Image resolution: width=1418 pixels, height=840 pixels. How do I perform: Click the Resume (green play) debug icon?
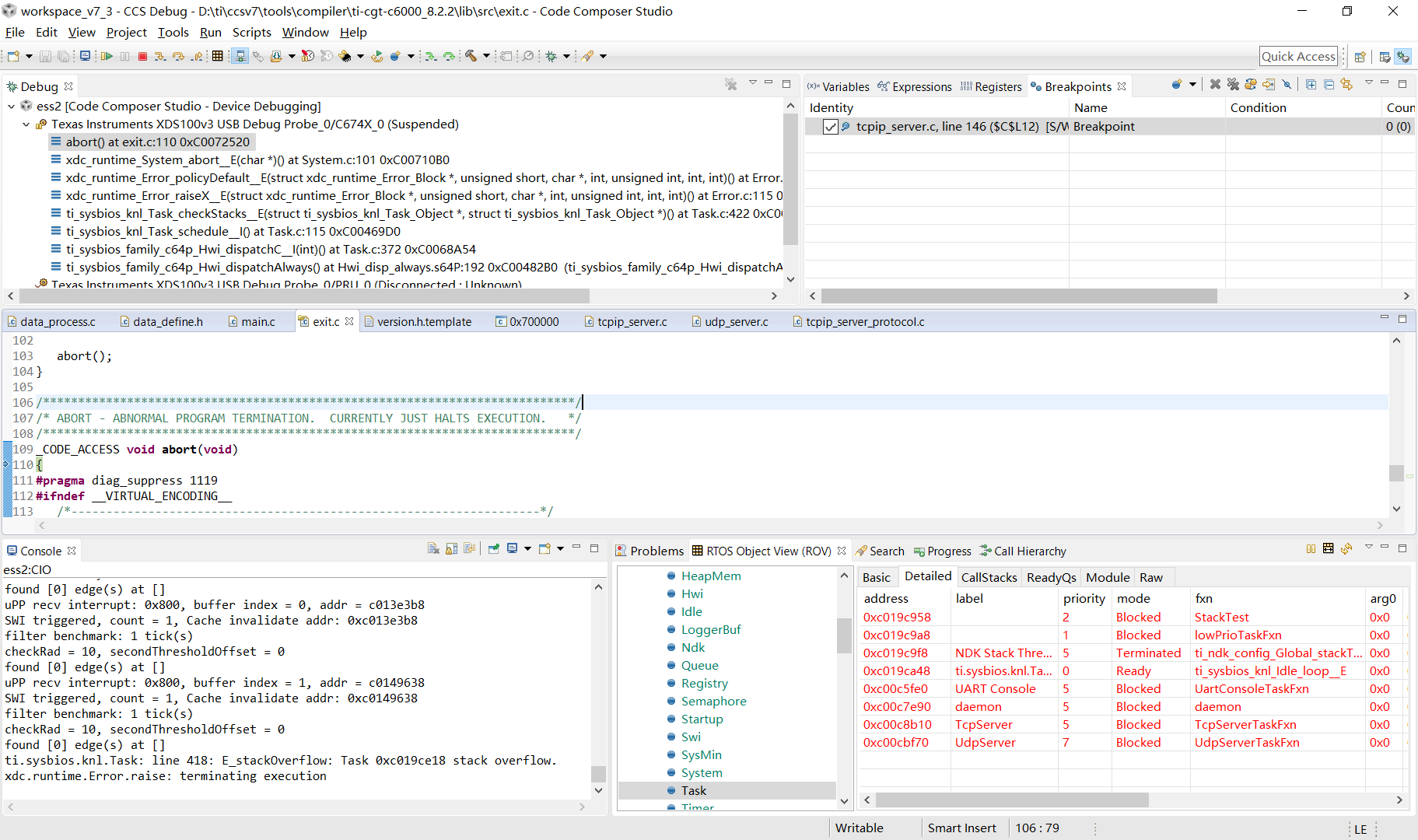[x=107, y=56]
